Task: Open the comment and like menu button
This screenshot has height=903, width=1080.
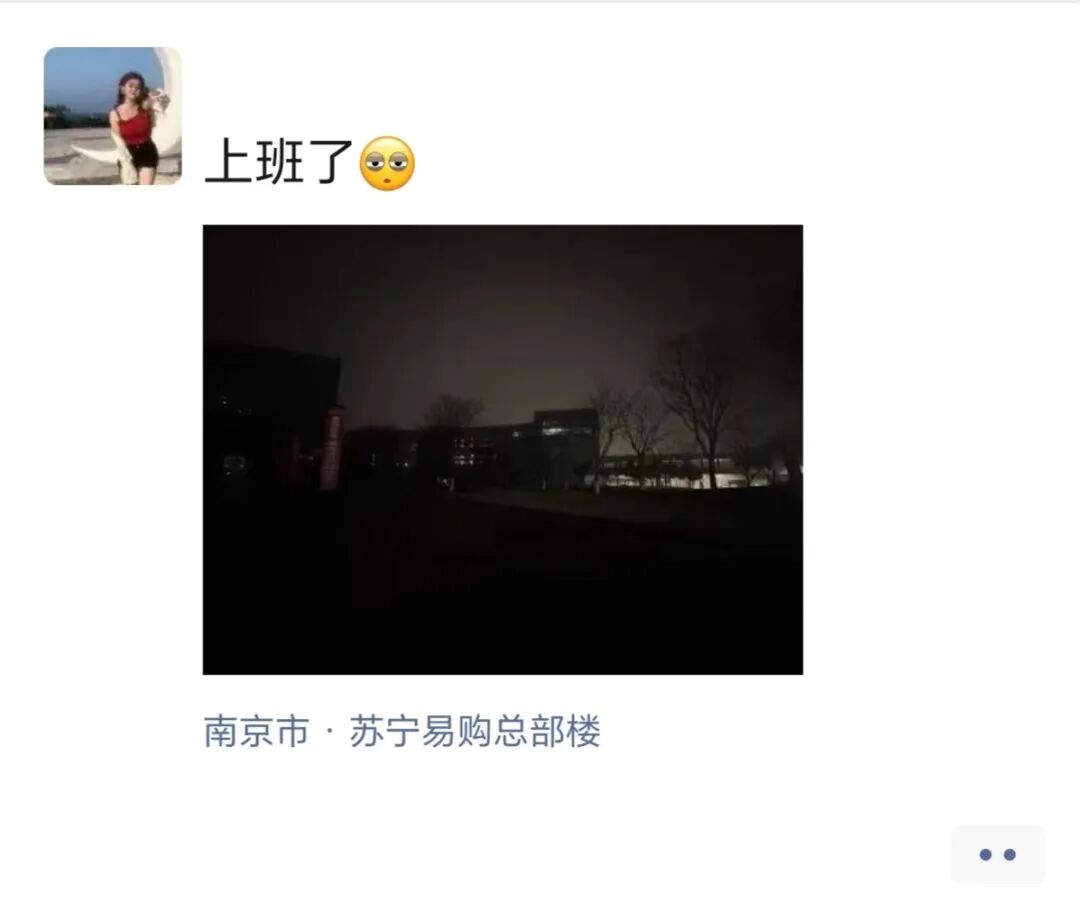Action: [x=997, y=854]
